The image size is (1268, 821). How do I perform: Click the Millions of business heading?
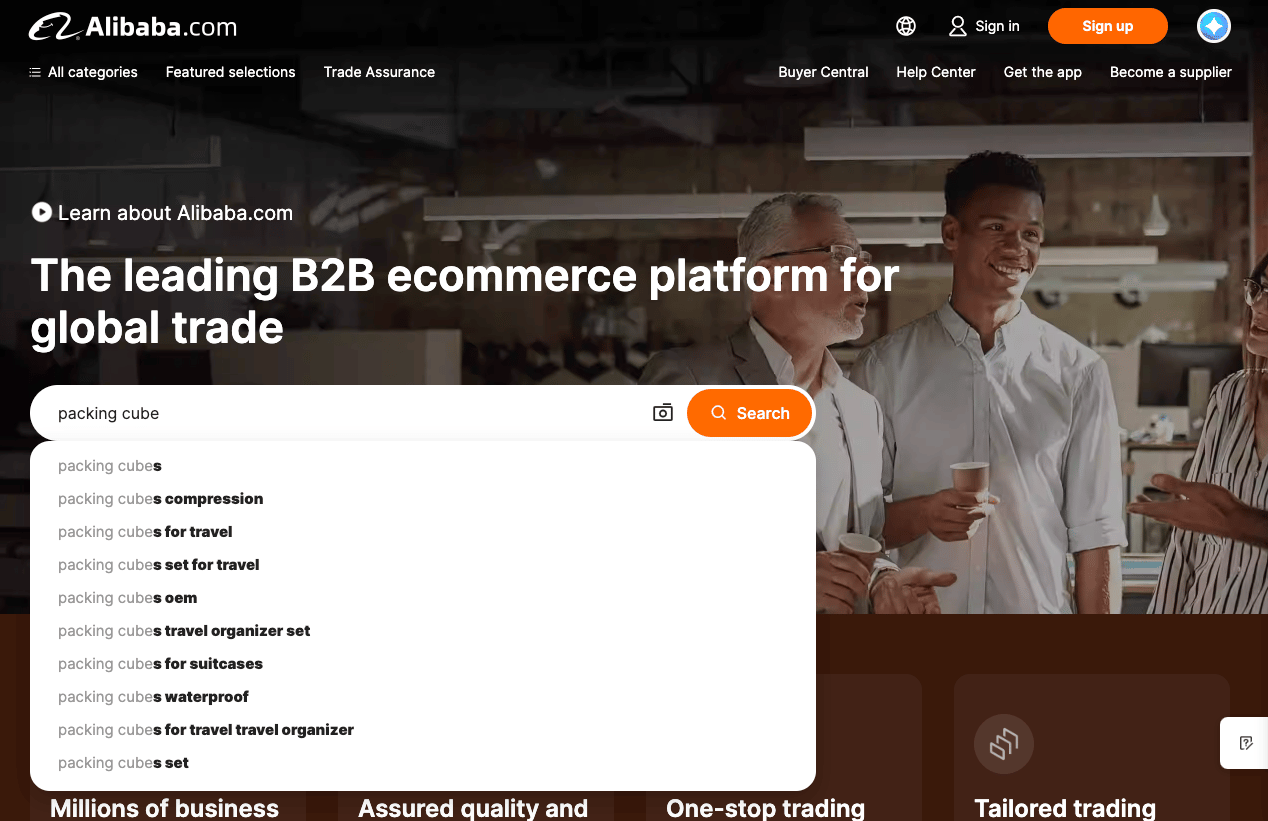[164, 808]
